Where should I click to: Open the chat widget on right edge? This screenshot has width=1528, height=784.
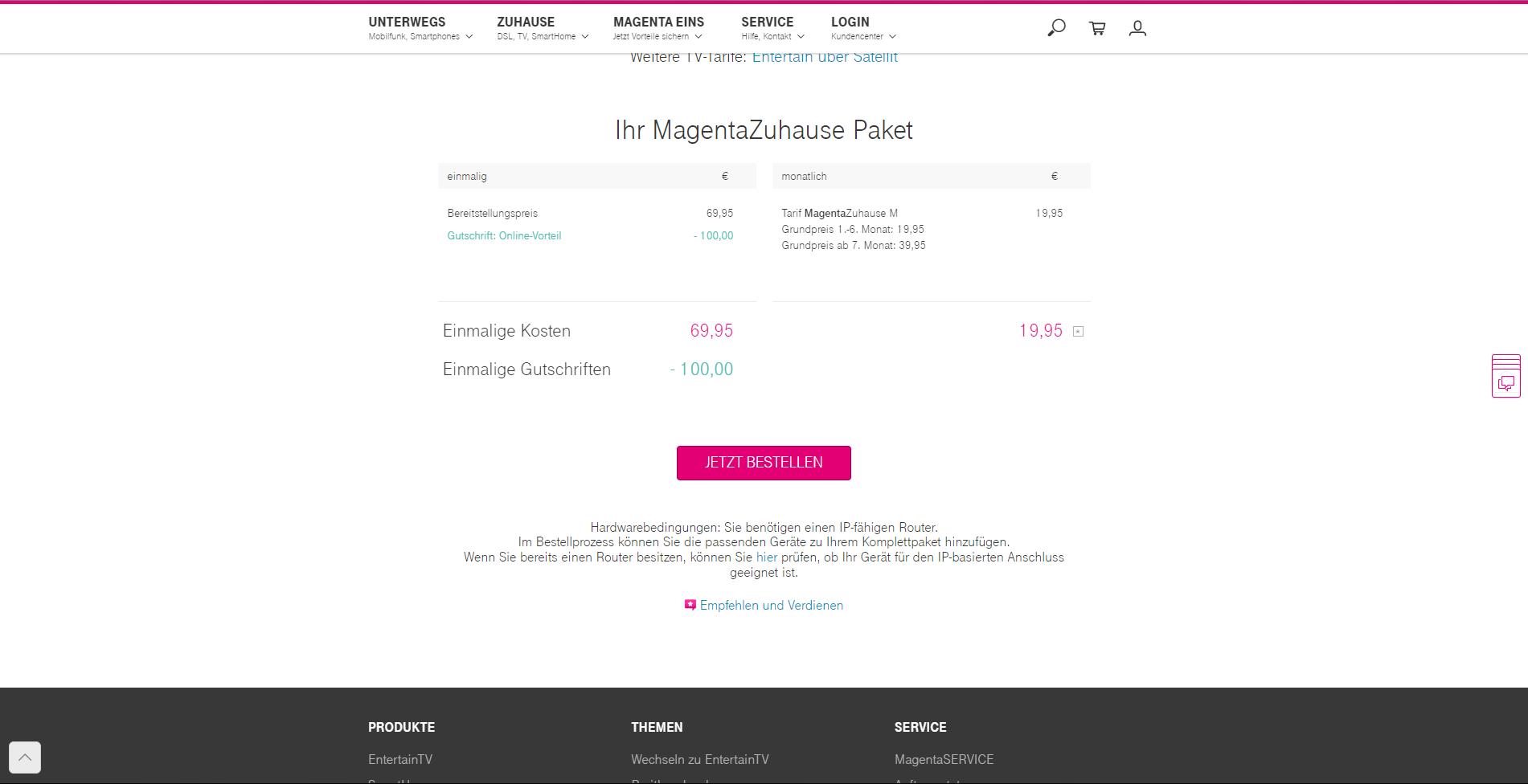(1506, 376)
